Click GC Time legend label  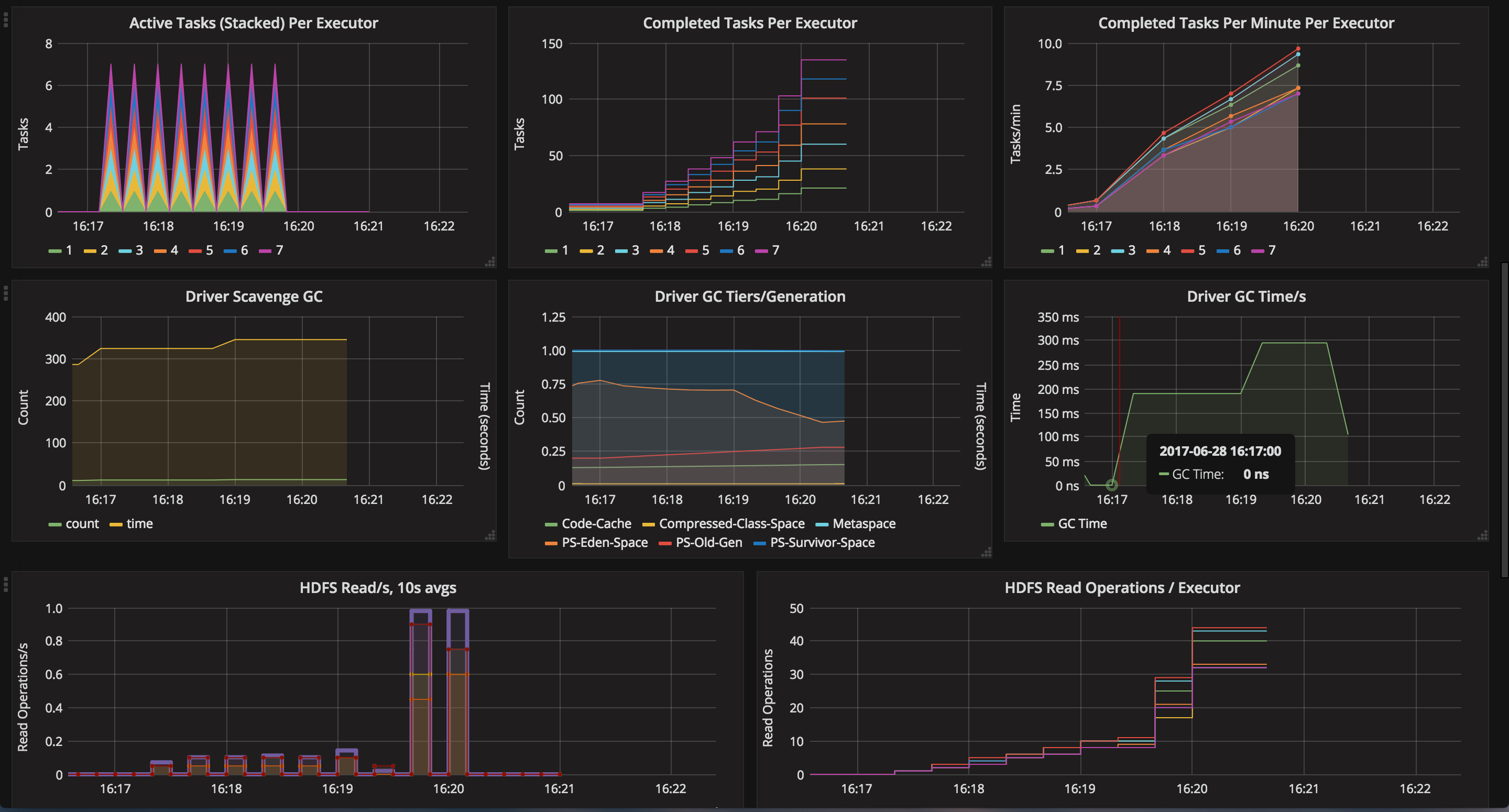coord(1082,524)
